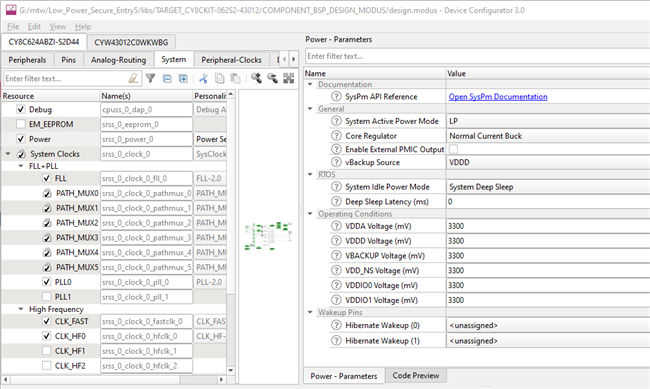650x389 pixels.
Task: Open the Code Preview tab
Action: pos(416,376)
